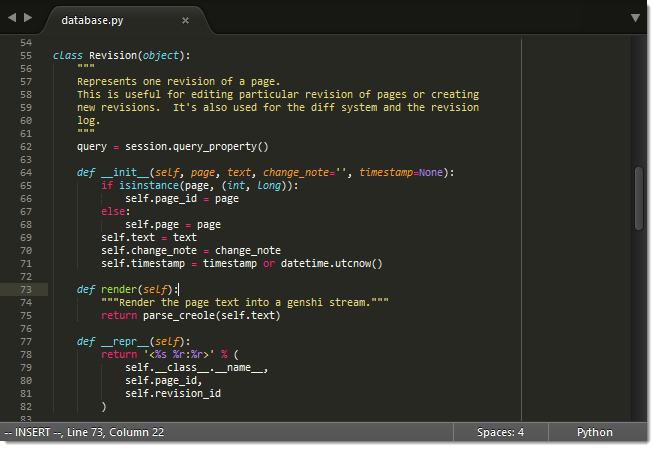Click the self.timestamp assignment line

[241, 263]
